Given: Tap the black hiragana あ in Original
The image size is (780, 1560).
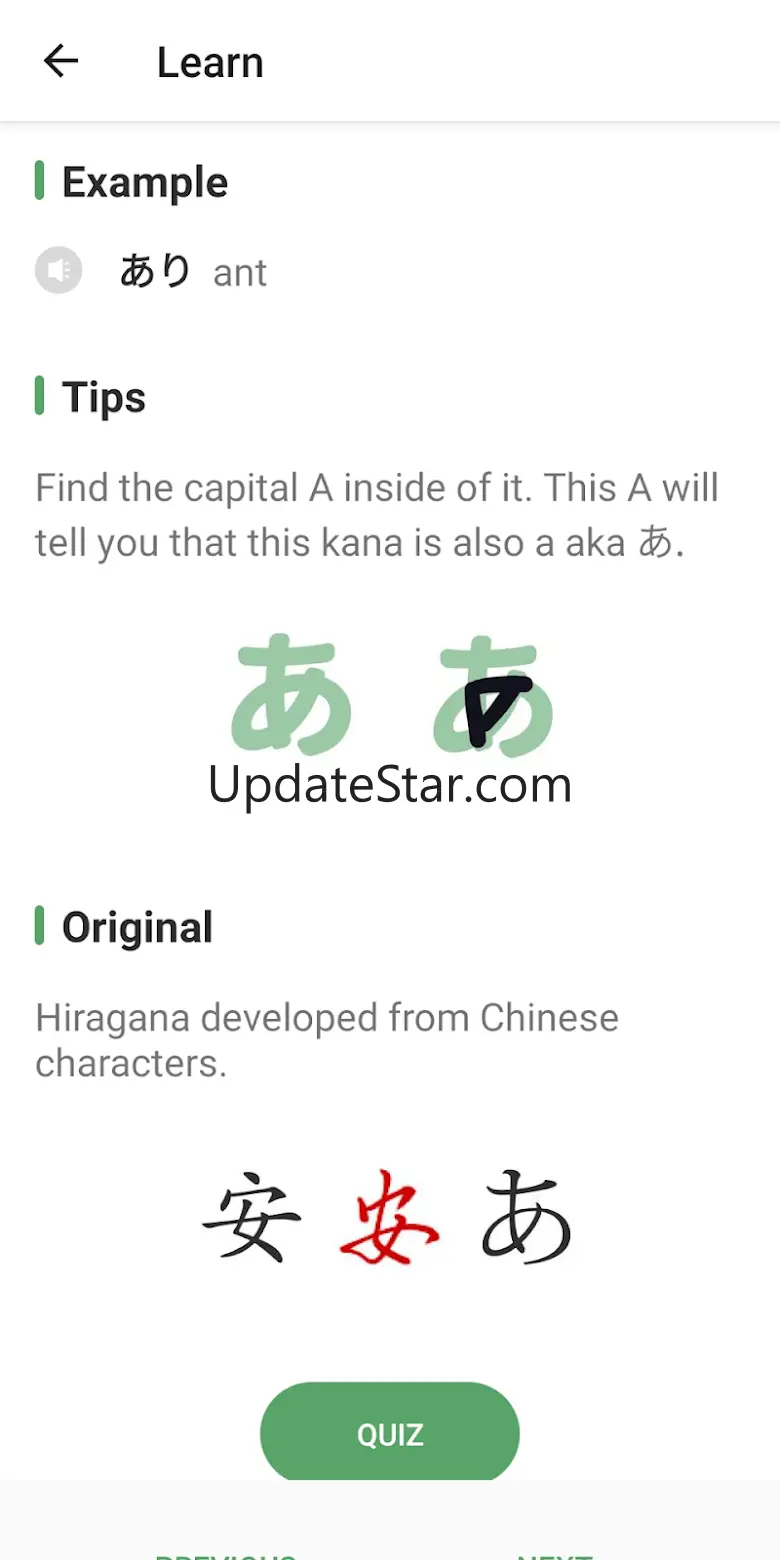Looking at the screenshot, I should tap(526, 1217).
